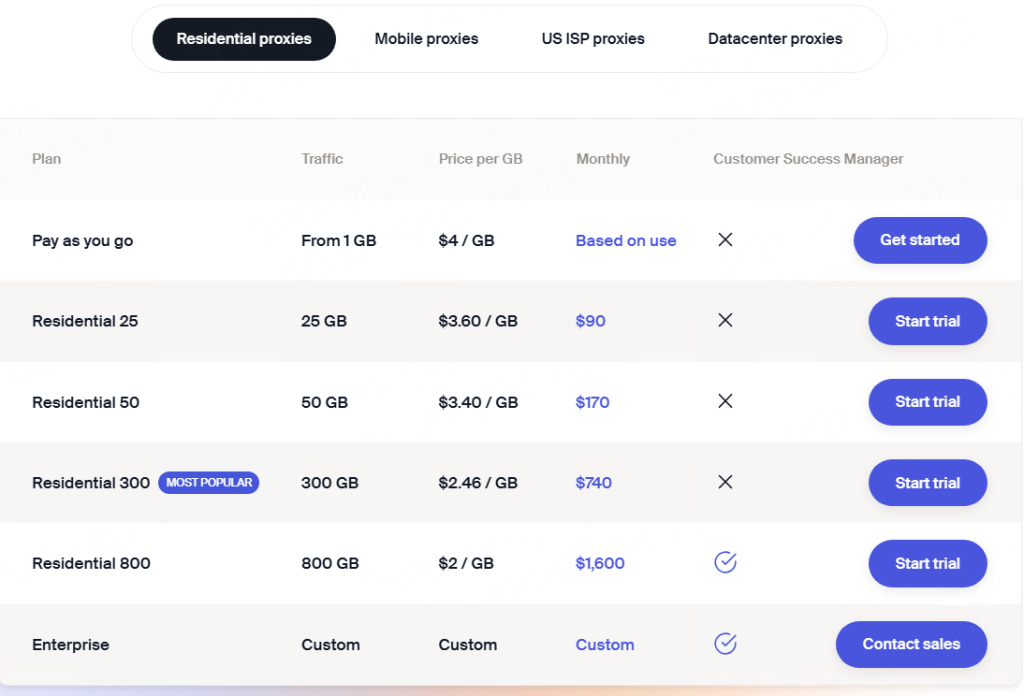Switch to the Mobile proxies tab
Image resolution: width=1024 pixels, height=696 pixels.
coord(426,39)
